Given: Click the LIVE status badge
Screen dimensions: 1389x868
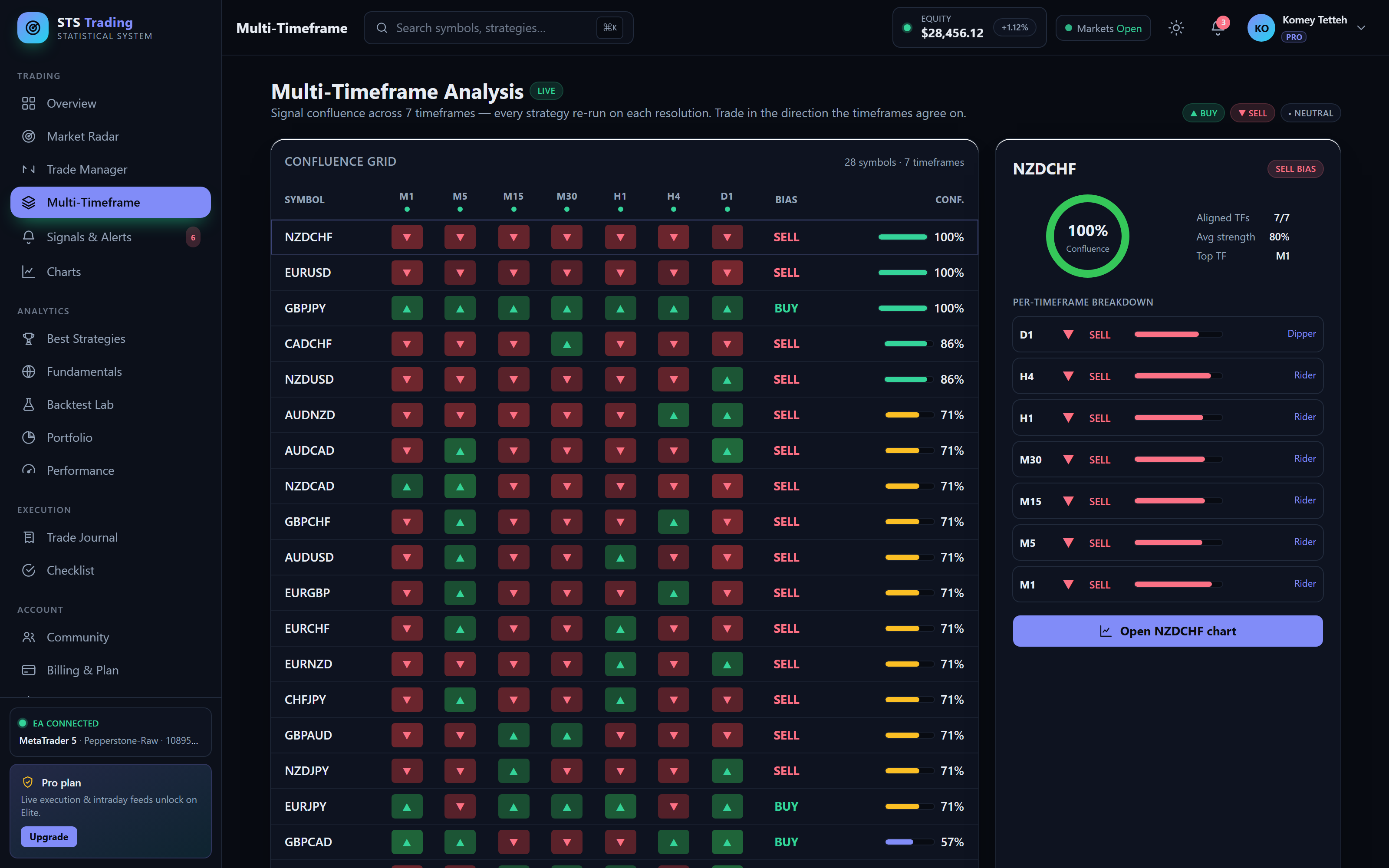Looking at the screenshot, I should pyautogui.click(x=546, y=91).
